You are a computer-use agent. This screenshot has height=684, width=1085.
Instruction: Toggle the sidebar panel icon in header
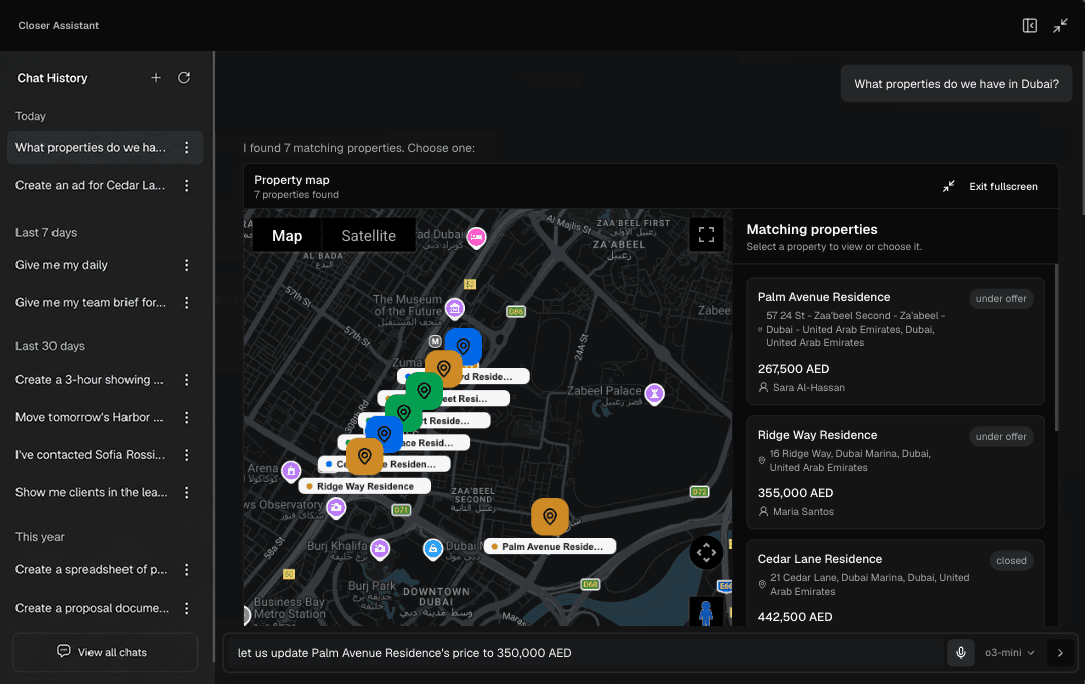pyautogui.click(x=1030, y=26)
